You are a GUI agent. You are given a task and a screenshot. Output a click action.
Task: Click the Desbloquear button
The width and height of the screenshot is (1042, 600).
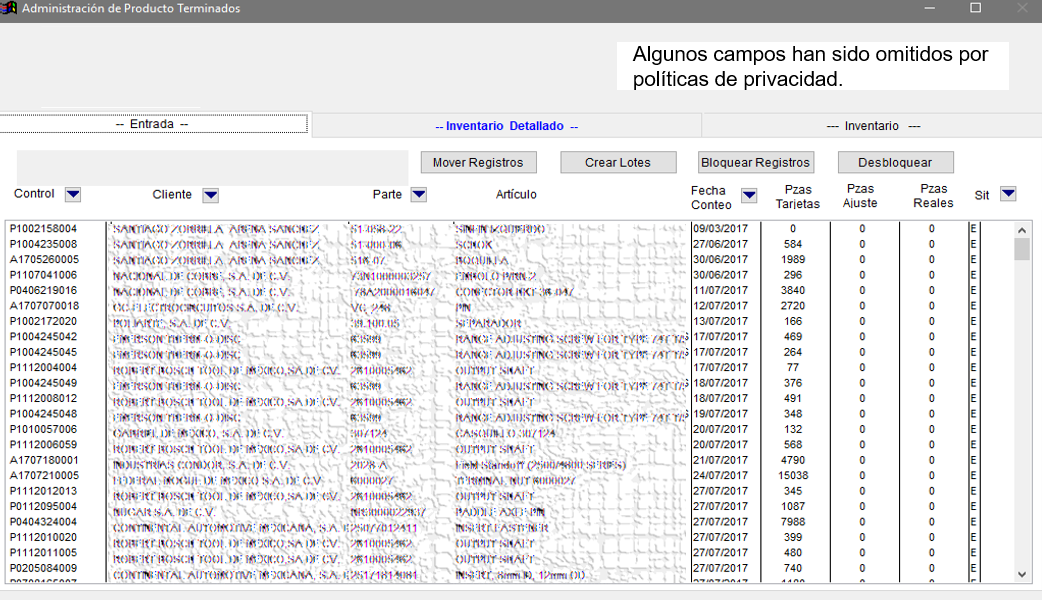pos(895,162)
